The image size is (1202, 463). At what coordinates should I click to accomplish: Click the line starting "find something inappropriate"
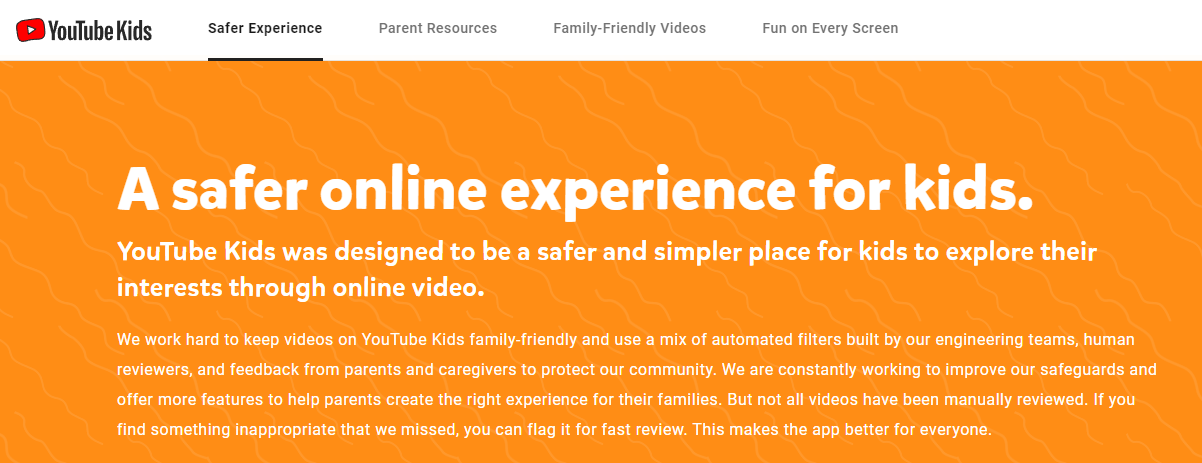pos(553,430)
